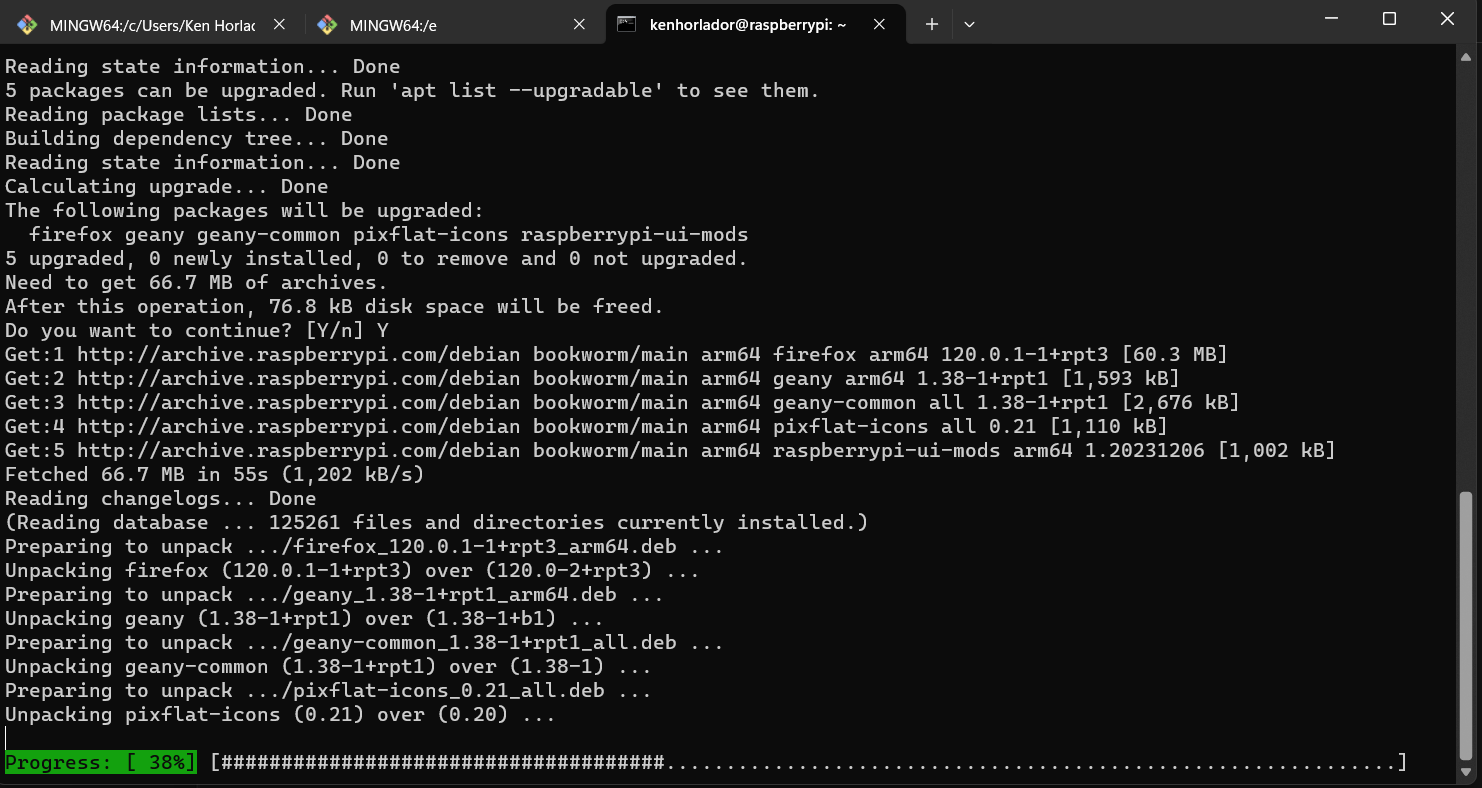Click the vertical scrollbar thumb
1482x788 pixels.
(1466, 626)
